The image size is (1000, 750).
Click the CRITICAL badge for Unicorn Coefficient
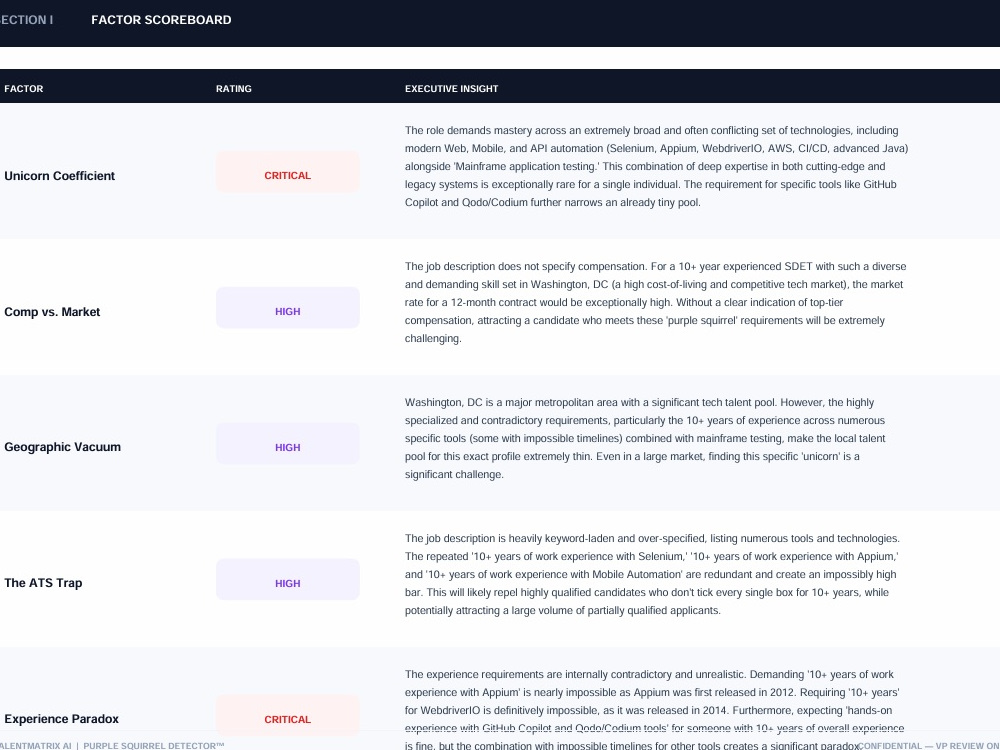288,172
